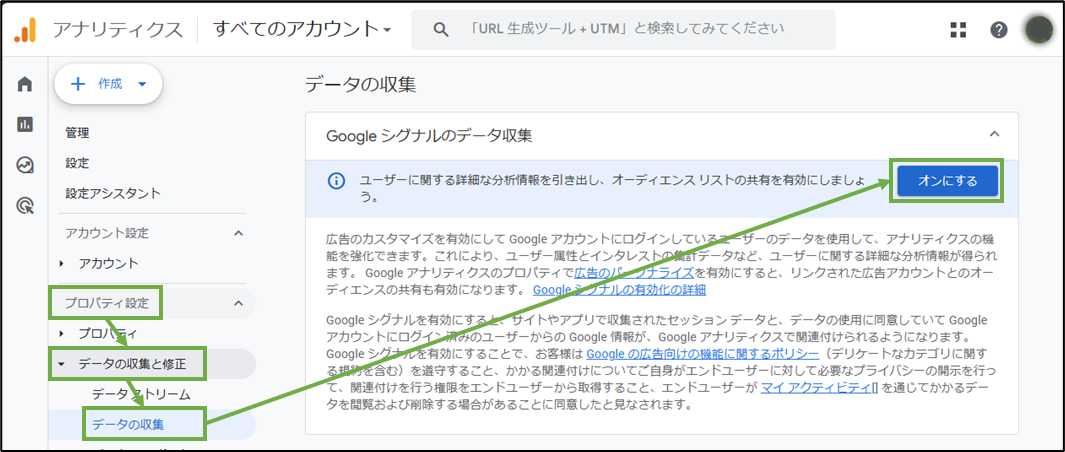Click the プロパティ設定 section label
Image resolution: width=1065 pixels, height=452 pixels.
(106, 303)
